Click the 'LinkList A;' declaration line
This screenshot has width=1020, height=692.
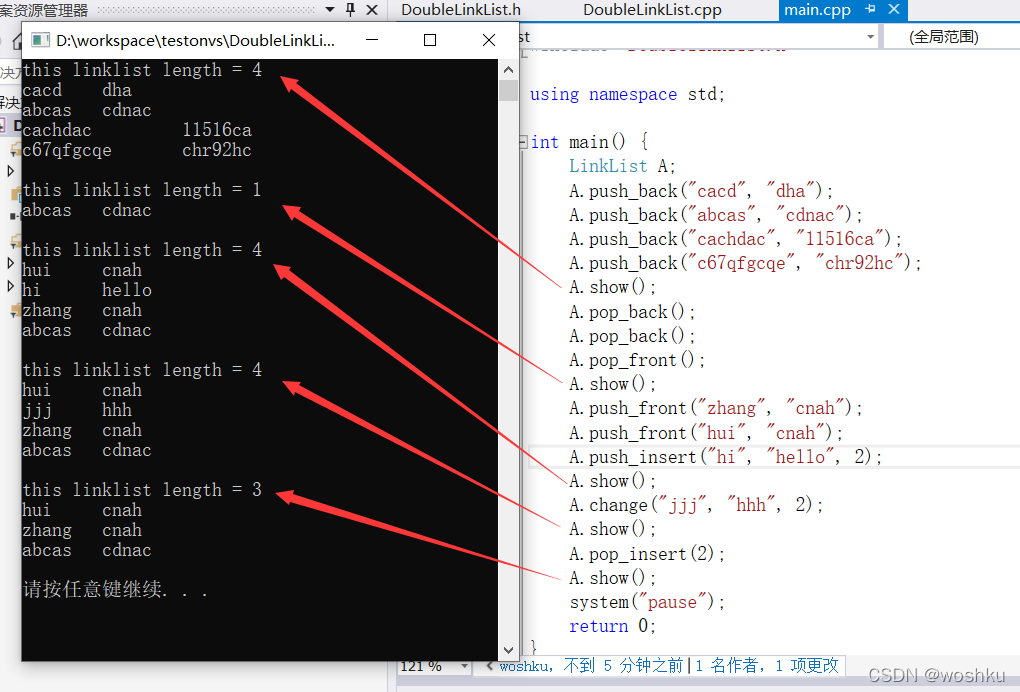(x=622, y=166)
